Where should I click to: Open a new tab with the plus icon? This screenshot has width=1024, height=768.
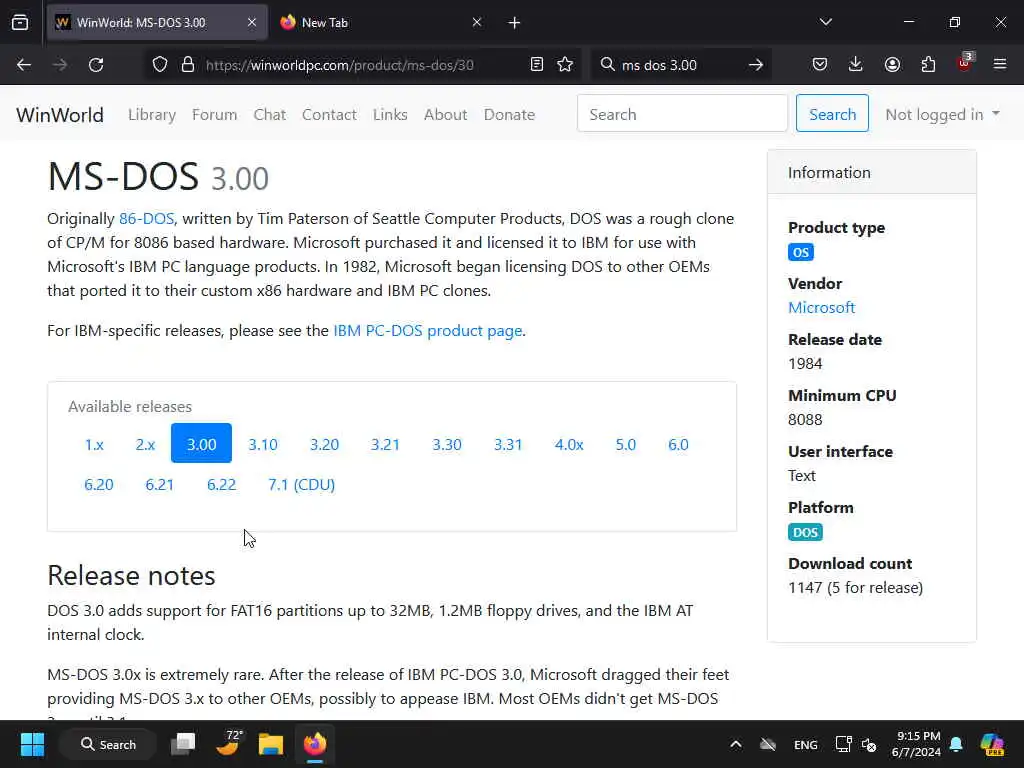pos(515,23)
